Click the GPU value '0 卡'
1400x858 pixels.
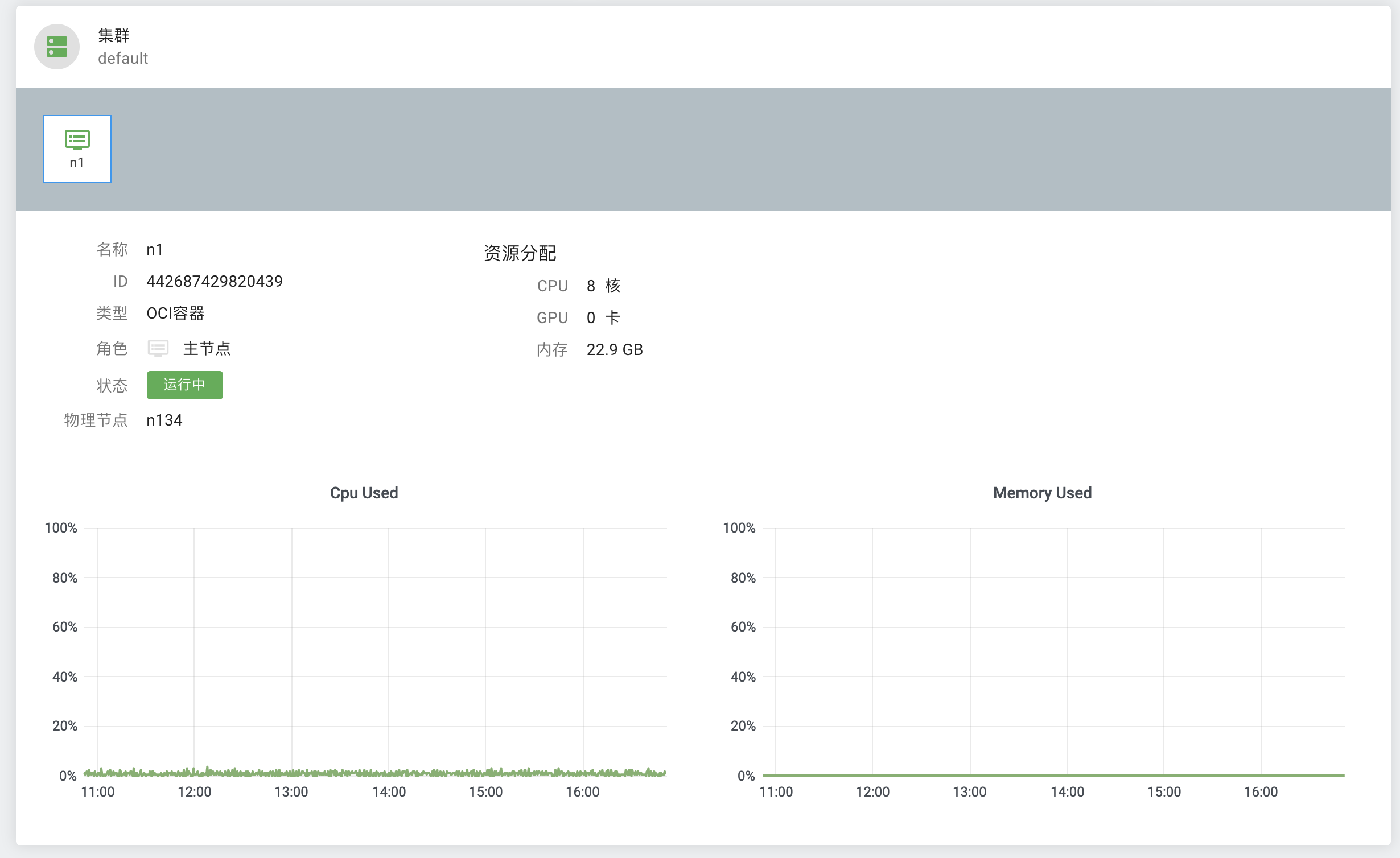click(603, 317)
